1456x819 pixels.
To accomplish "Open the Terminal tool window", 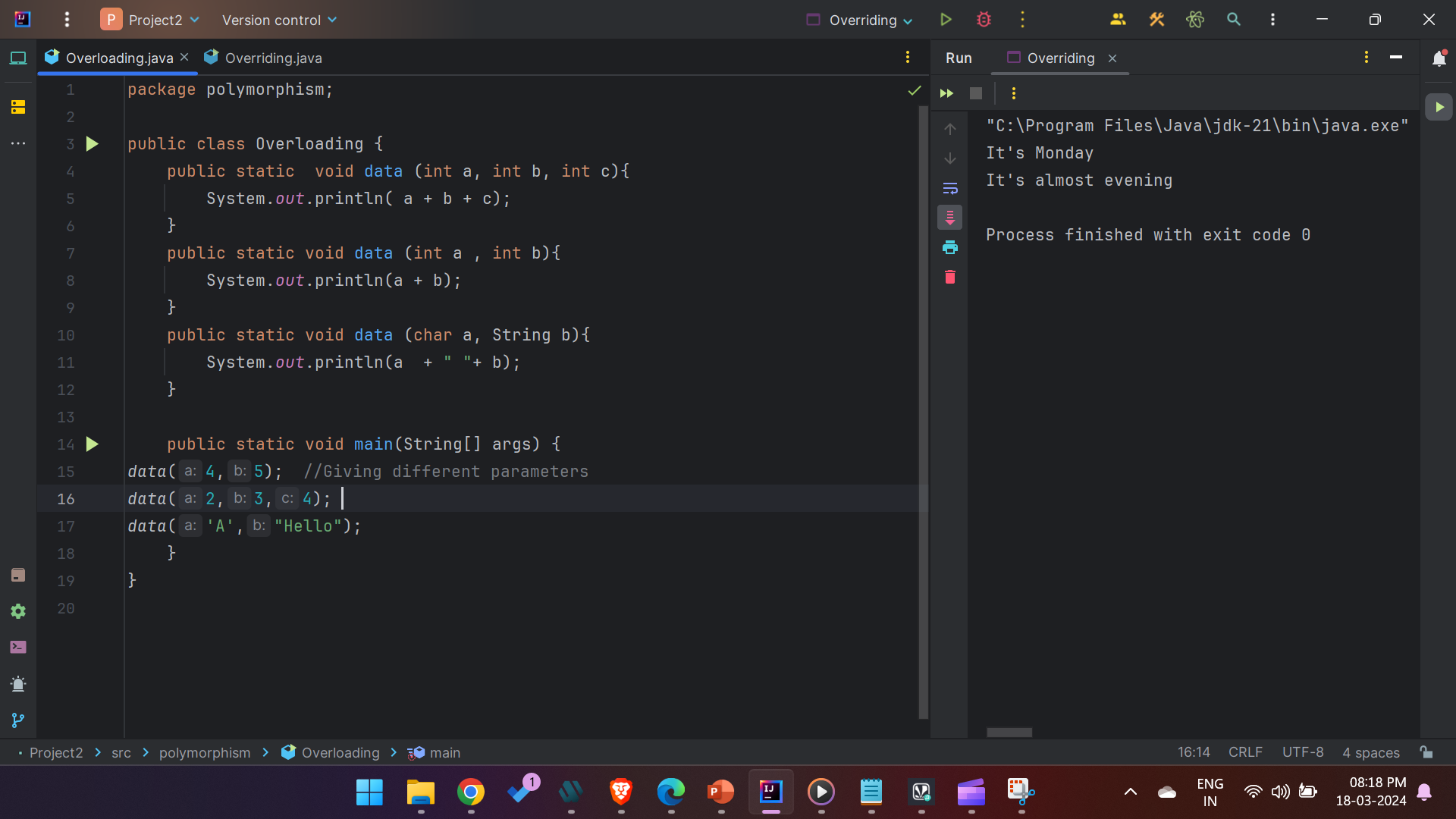I will 18,647.
